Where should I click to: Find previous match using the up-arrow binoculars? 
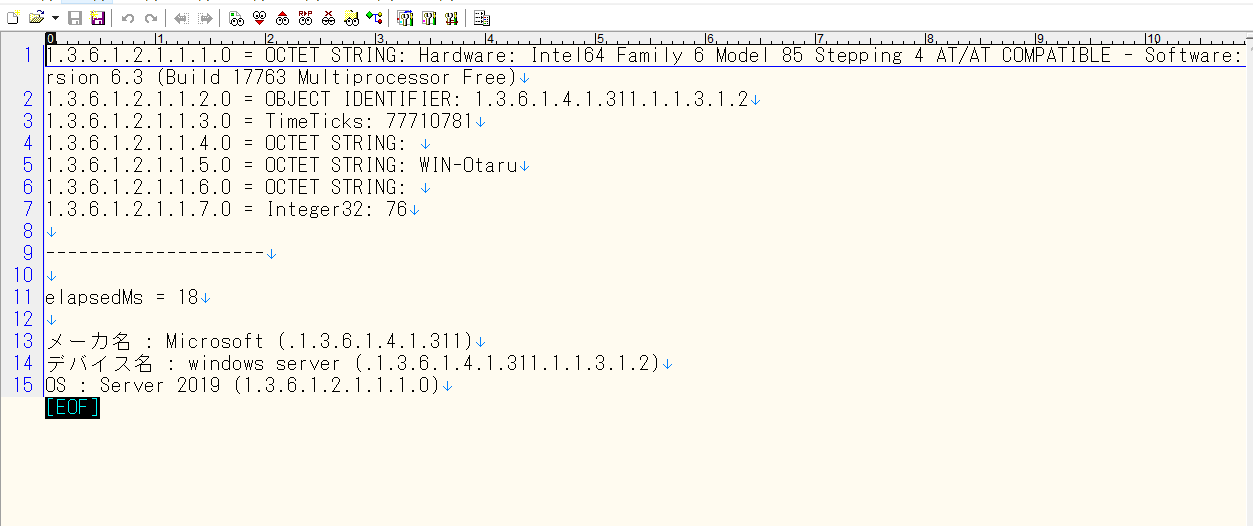click(282, 18)
